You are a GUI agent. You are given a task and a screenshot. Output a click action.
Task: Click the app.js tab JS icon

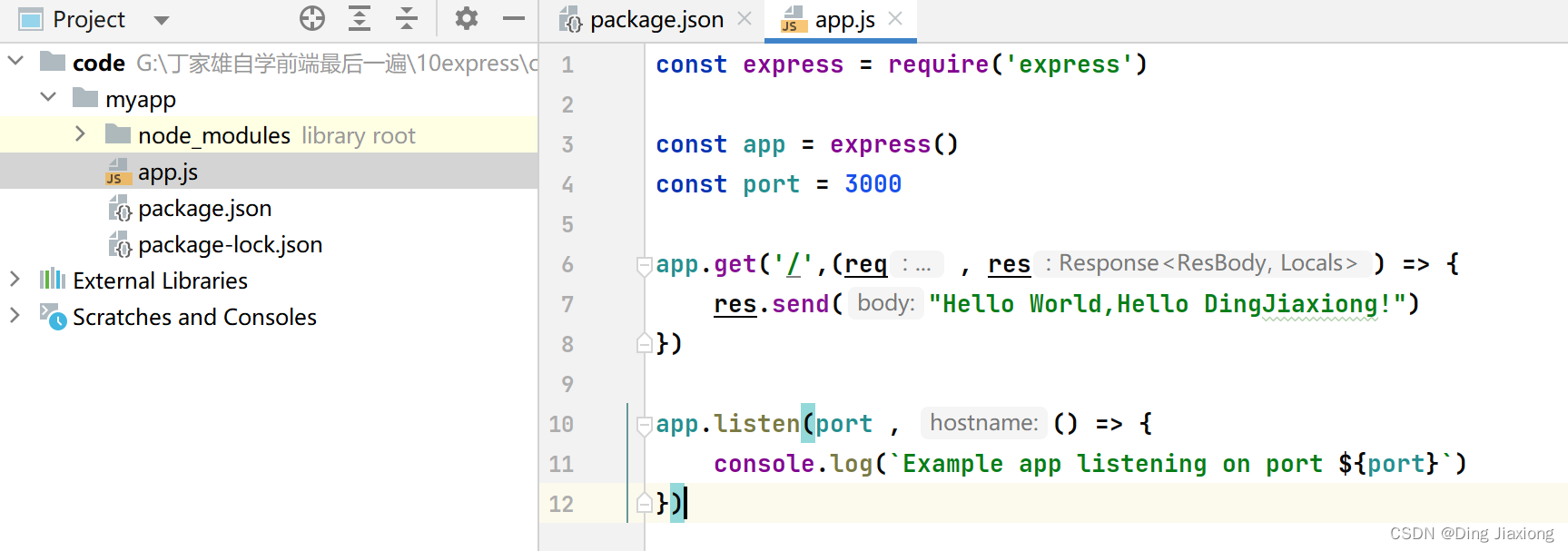(x=794, y=19)
